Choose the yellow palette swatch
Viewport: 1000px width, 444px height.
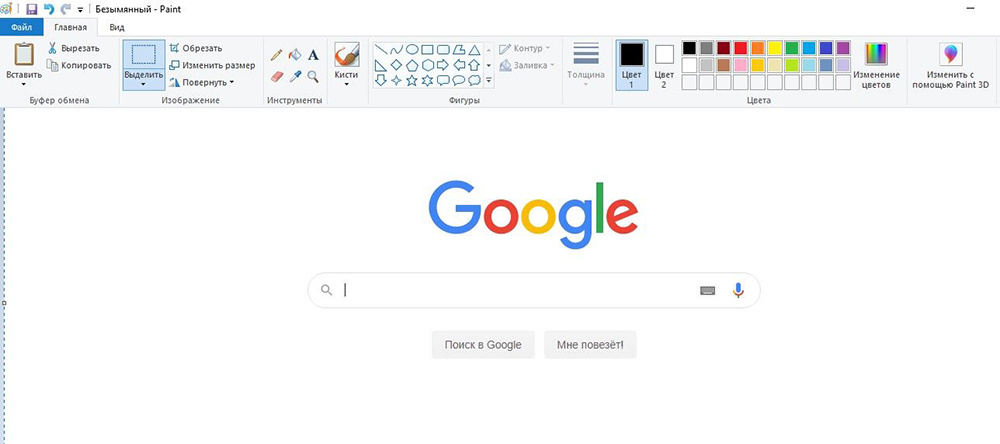point(775,48)
